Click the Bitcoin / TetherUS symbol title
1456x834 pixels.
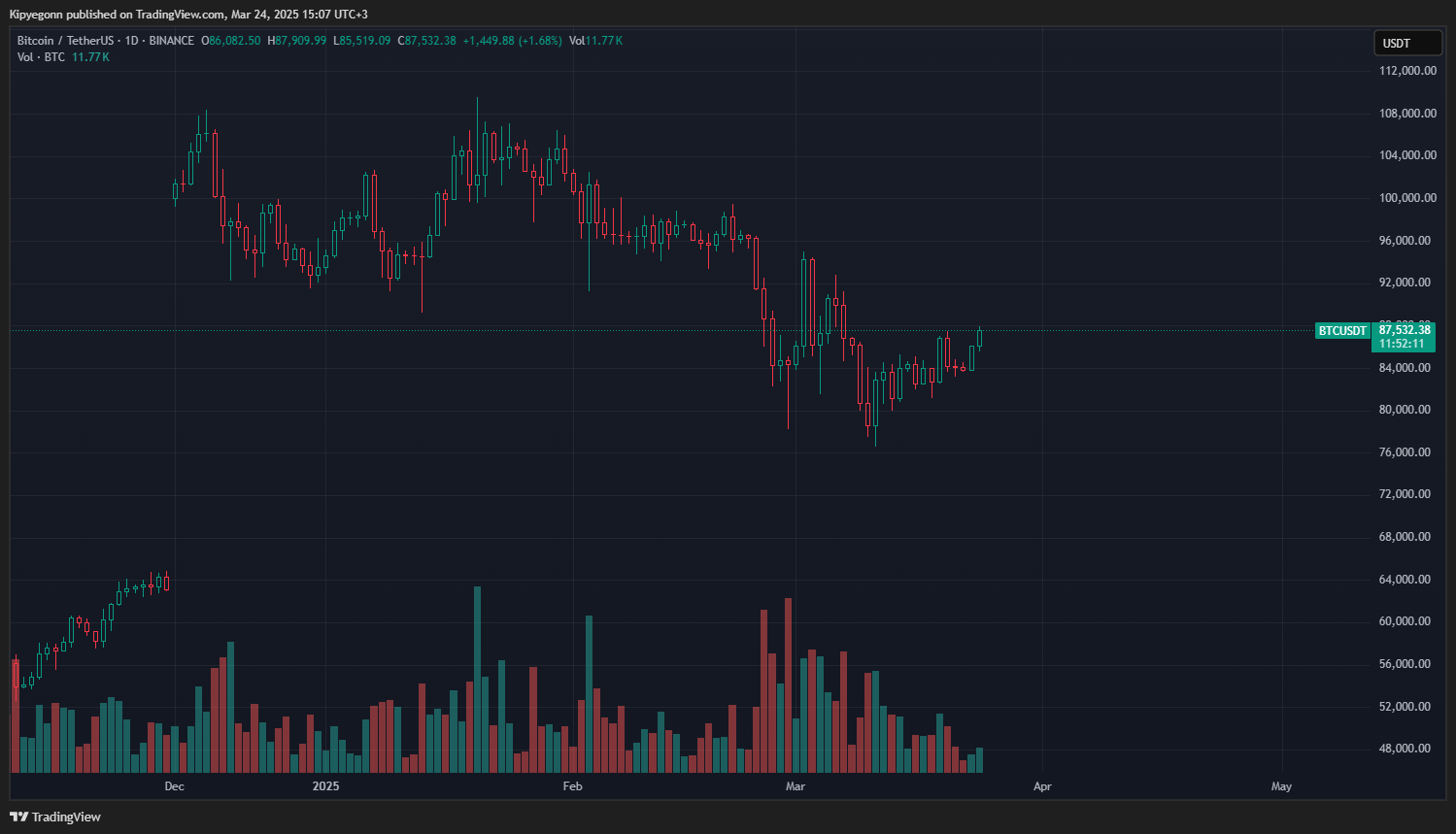tap(65, 41)
